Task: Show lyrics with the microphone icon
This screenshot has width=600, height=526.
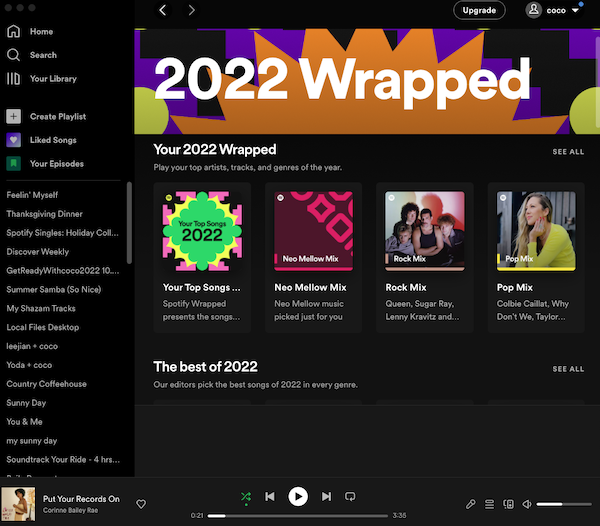Action: (x=471, y=504)
